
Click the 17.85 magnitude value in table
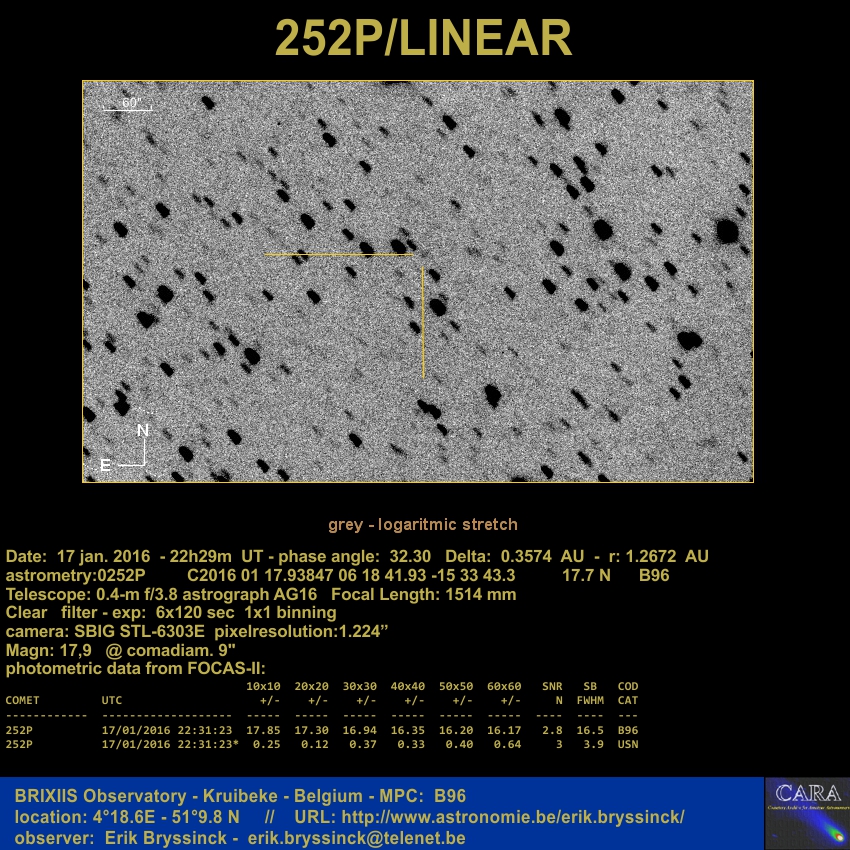coord(264,730)
